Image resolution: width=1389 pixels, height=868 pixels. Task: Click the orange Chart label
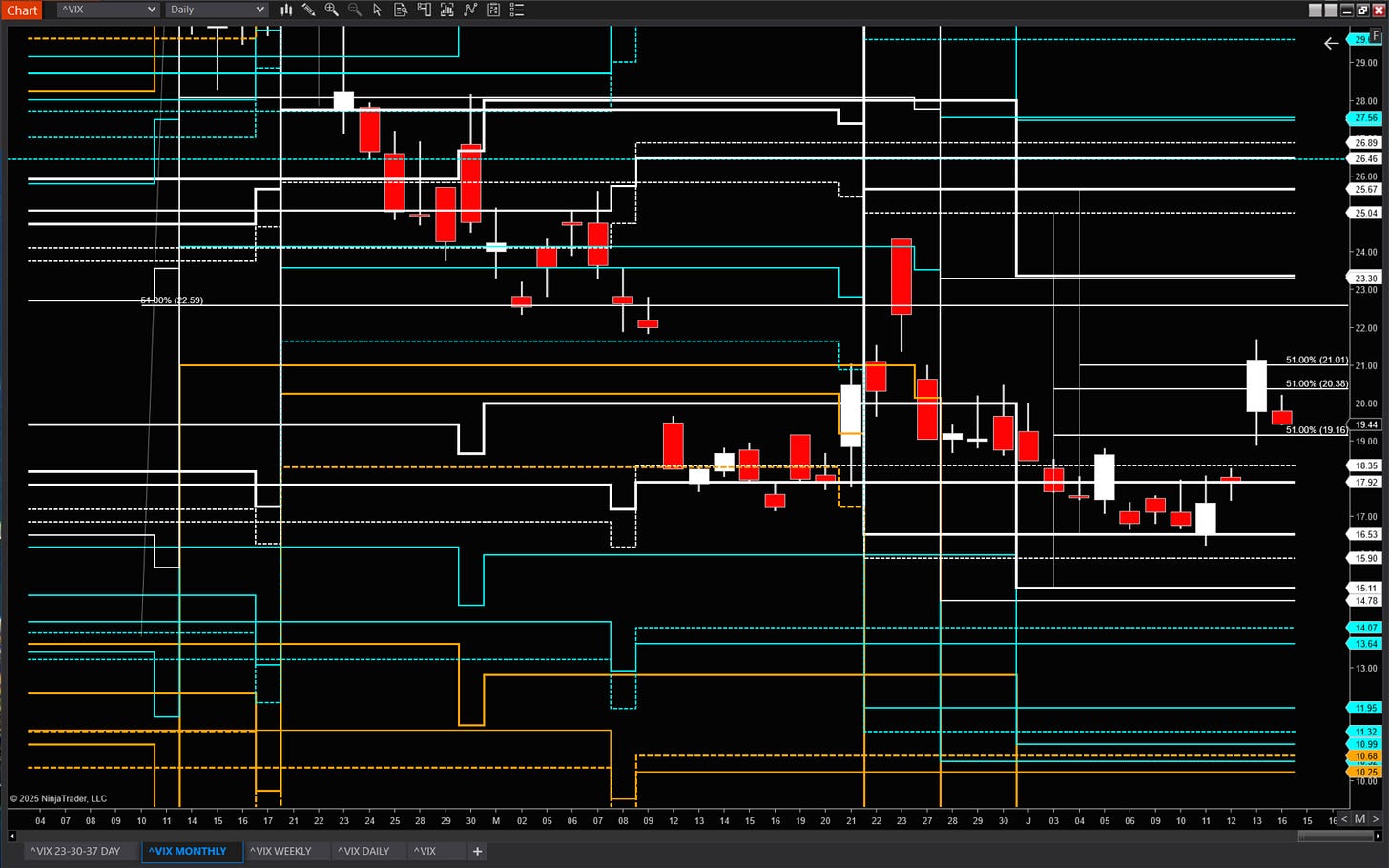22,10
